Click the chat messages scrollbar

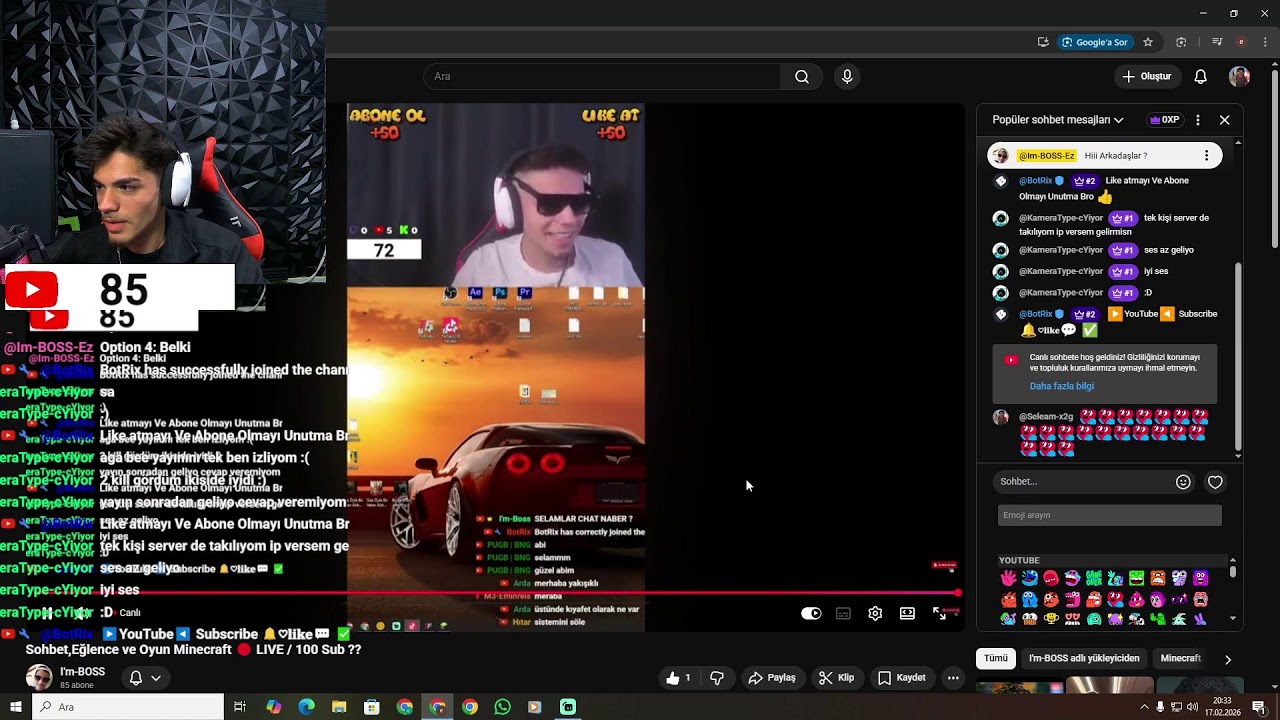[1238, 354]
